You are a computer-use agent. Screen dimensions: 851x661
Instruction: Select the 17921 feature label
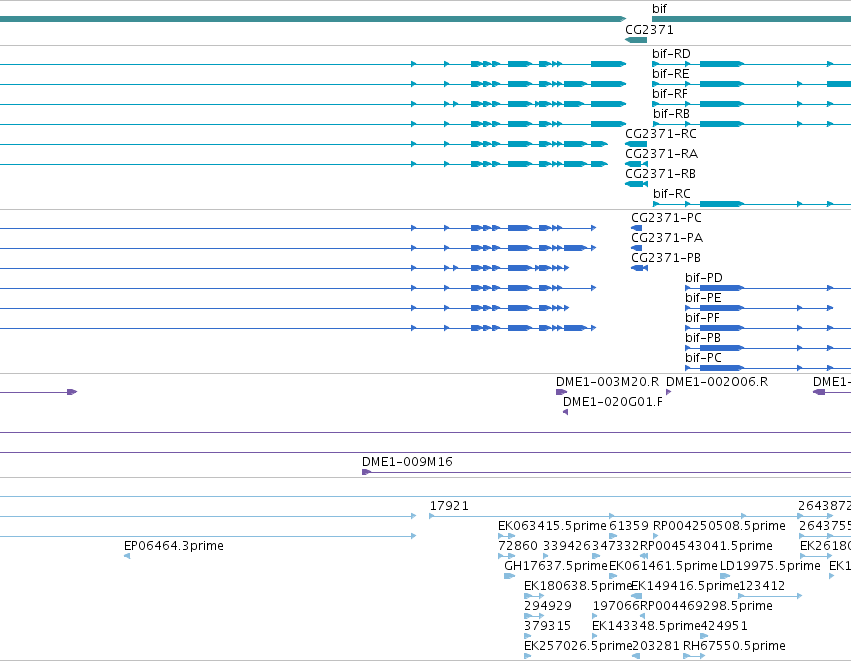[x=449, y=506]
